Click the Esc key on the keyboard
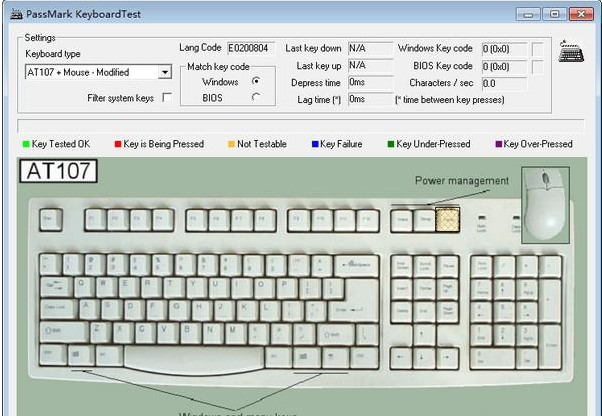The height and width of the screenshot is (416, 602). point(51,220)
